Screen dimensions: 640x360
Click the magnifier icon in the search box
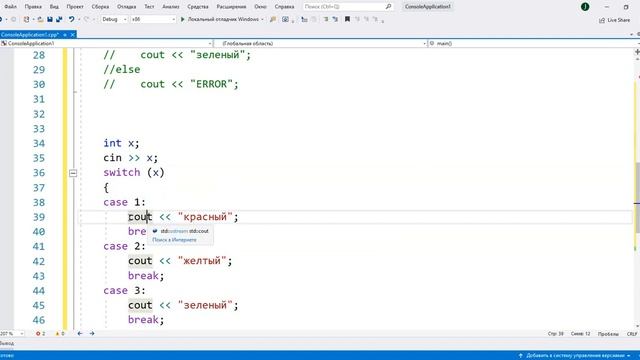(x=388, y=7)
